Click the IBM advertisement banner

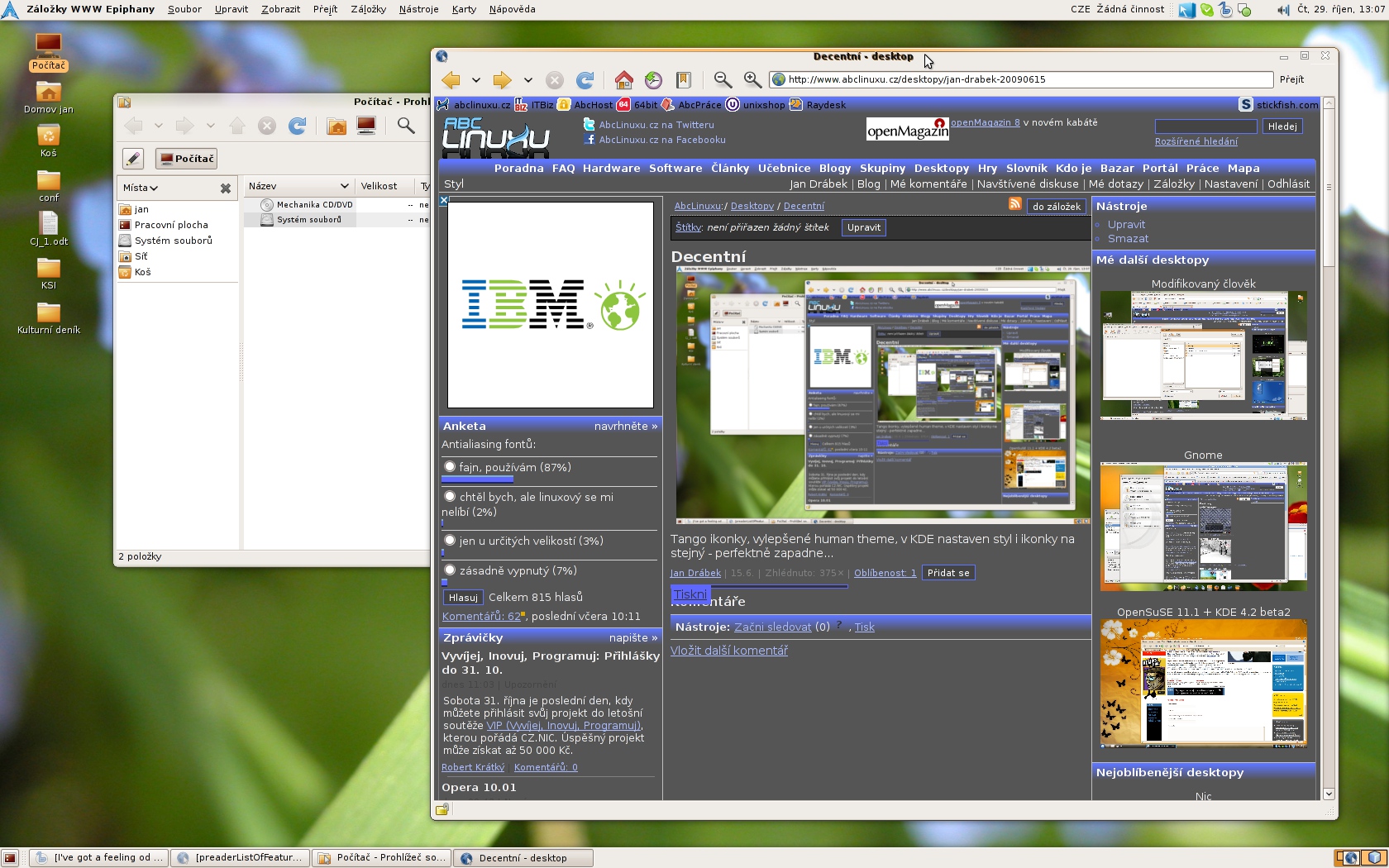pyautogui.click(x=551, y=305)
